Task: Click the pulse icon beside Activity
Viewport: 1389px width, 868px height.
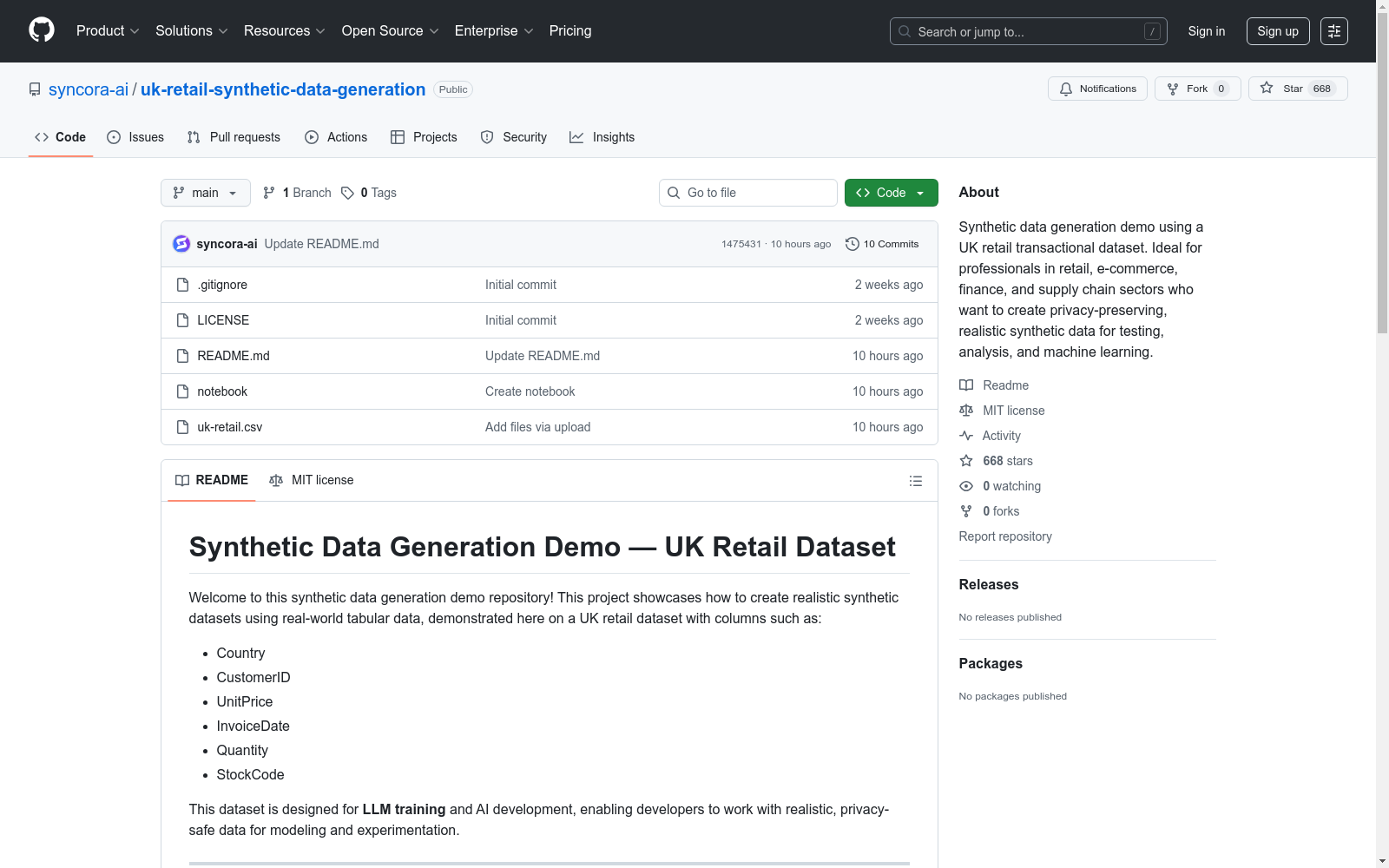Action: coord(966,436)
